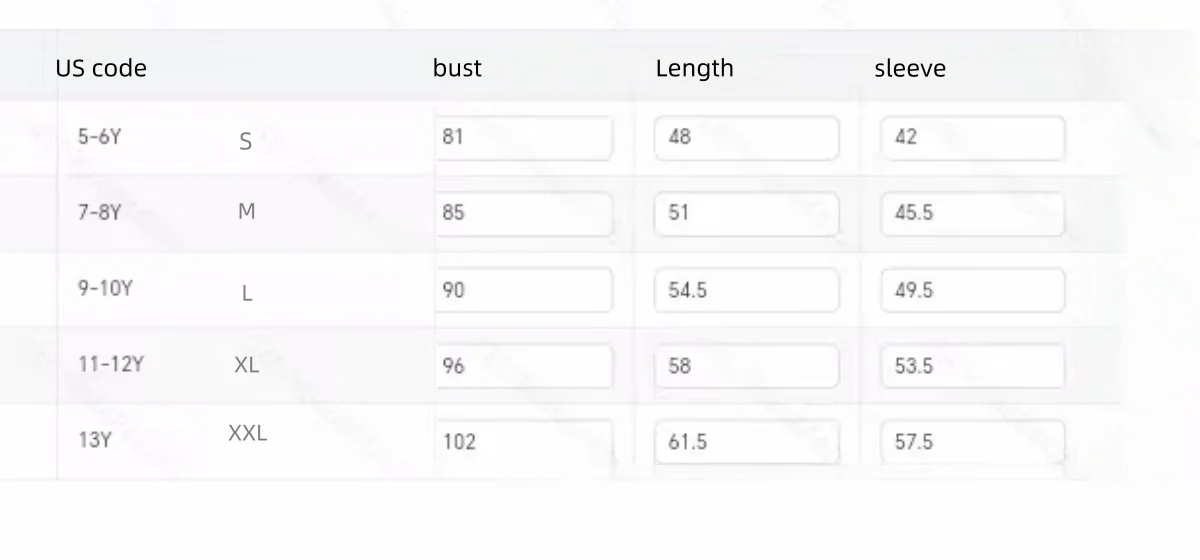Click the US code column header

coord(101,68)
